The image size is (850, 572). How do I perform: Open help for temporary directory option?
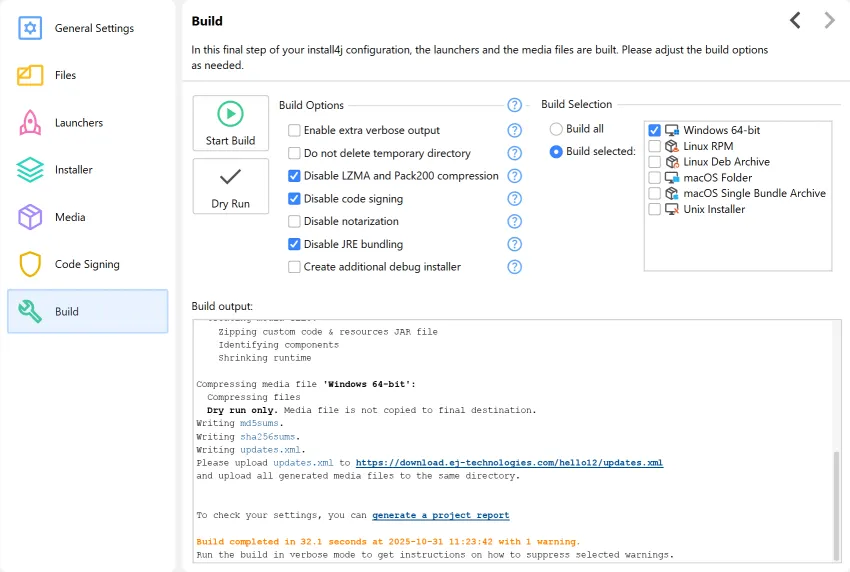click(x=514, y=153)
